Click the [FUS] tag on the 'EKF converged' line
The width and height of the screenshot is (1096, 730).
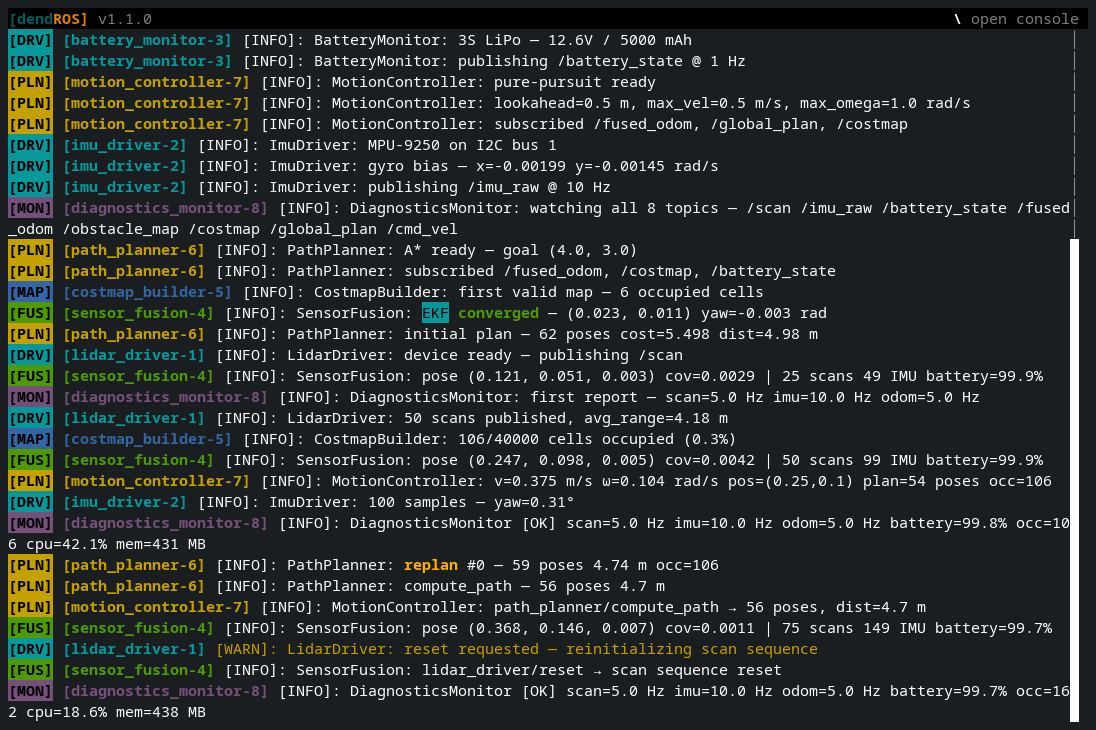tap(31, 313)
